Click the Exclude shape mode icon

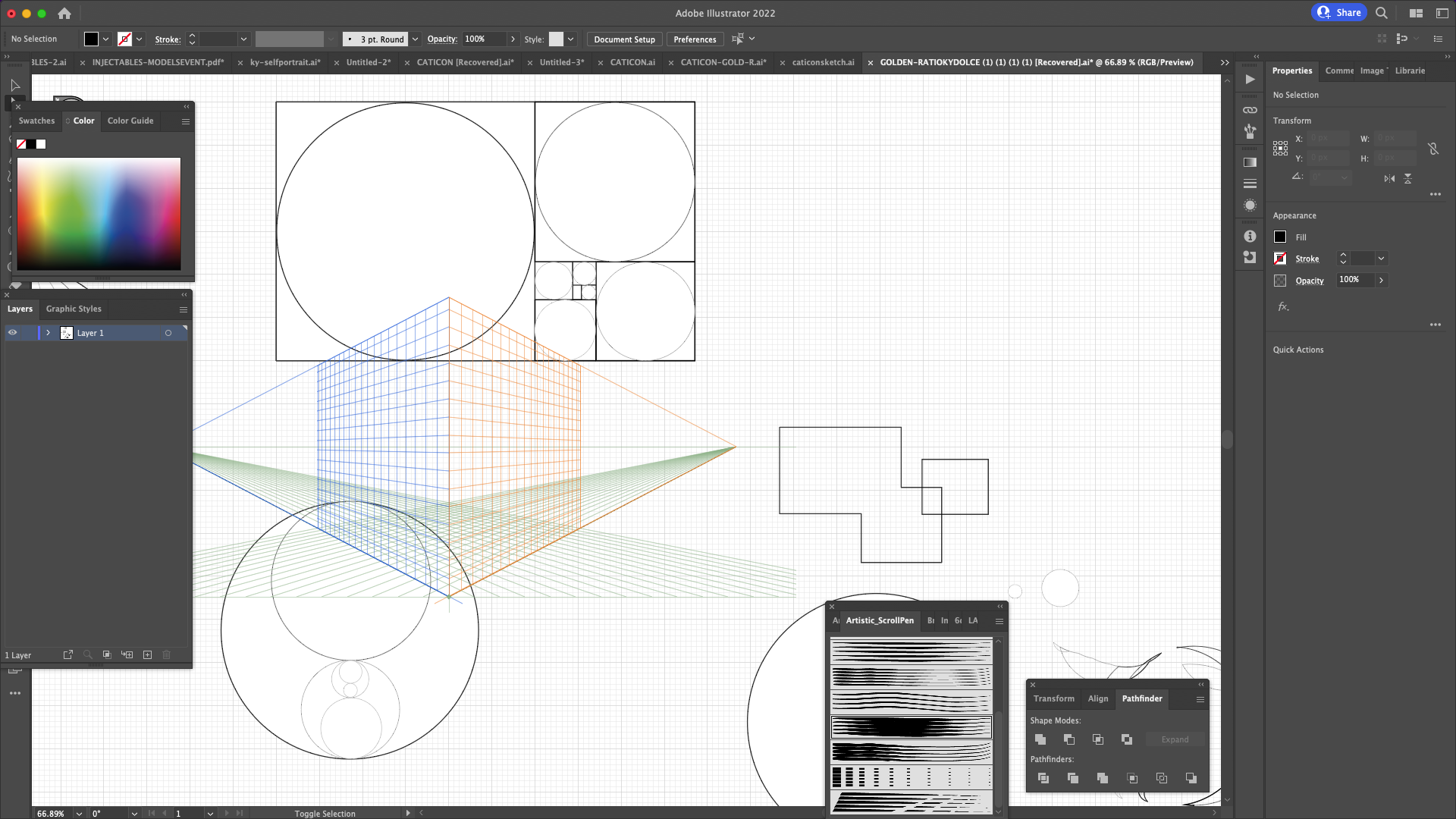pos(1127,739)
